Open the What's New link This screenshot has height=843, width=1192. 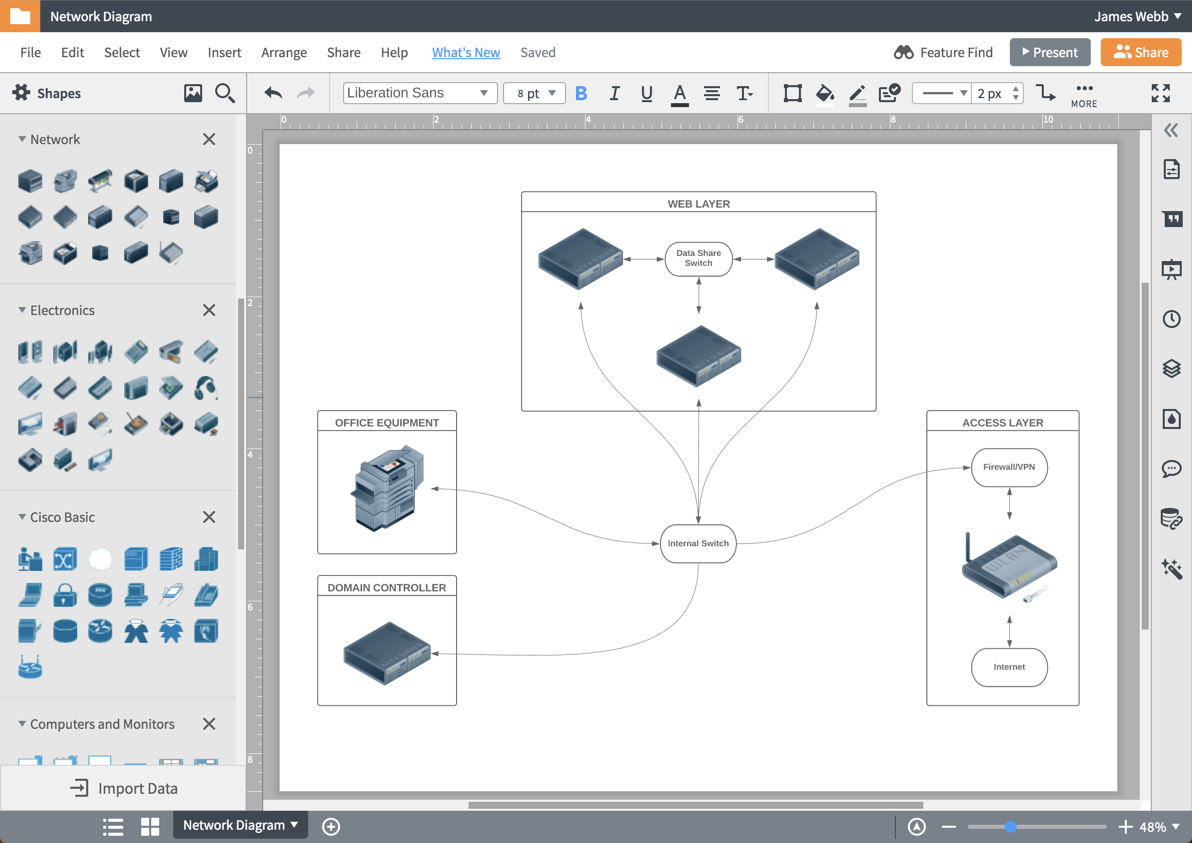465,52
